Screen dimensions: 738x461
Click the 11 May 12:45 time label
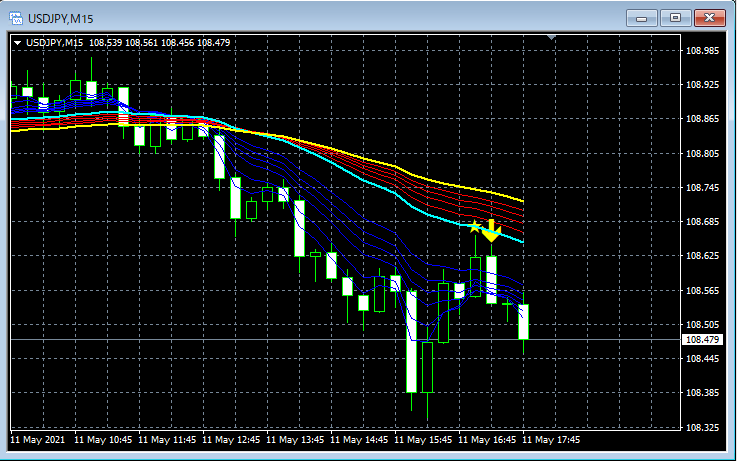tap(231, 440)
